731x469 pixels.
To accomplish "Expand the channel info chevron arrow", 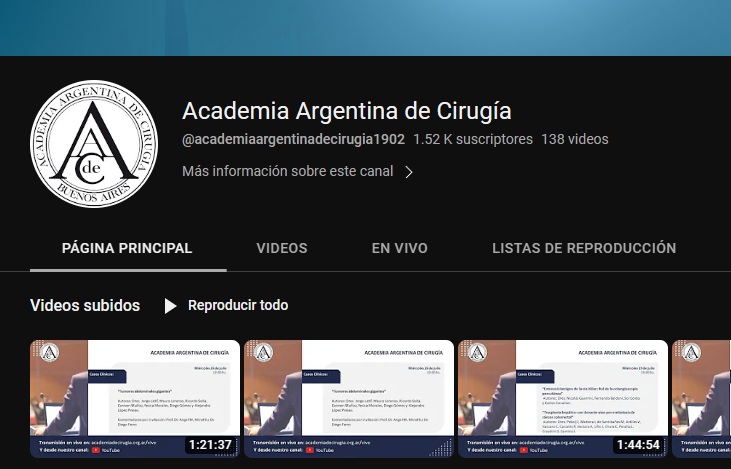I will [409, 172].
